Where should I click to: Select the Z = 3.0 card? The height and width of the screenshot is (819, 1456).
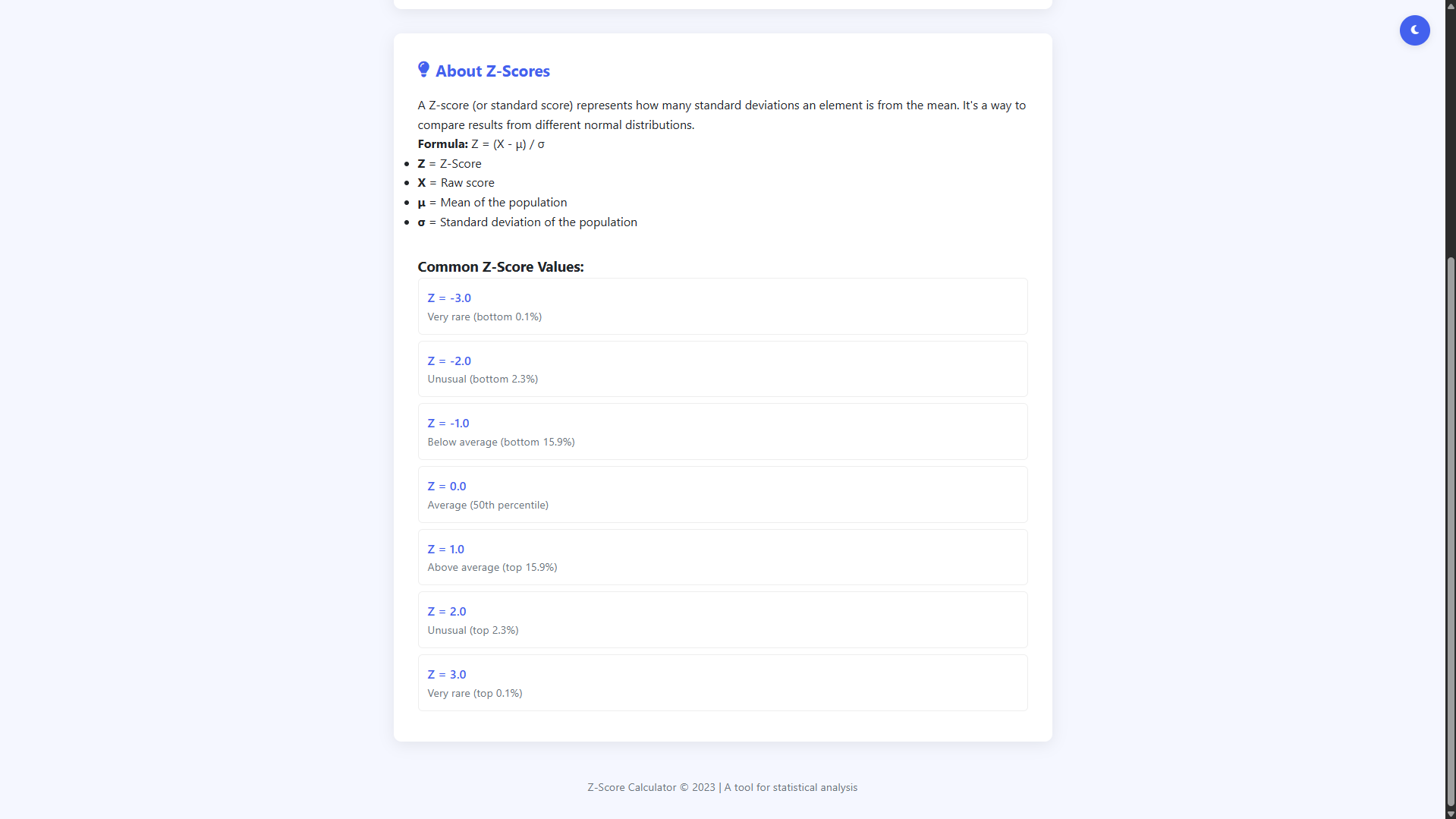pos(722,683)
